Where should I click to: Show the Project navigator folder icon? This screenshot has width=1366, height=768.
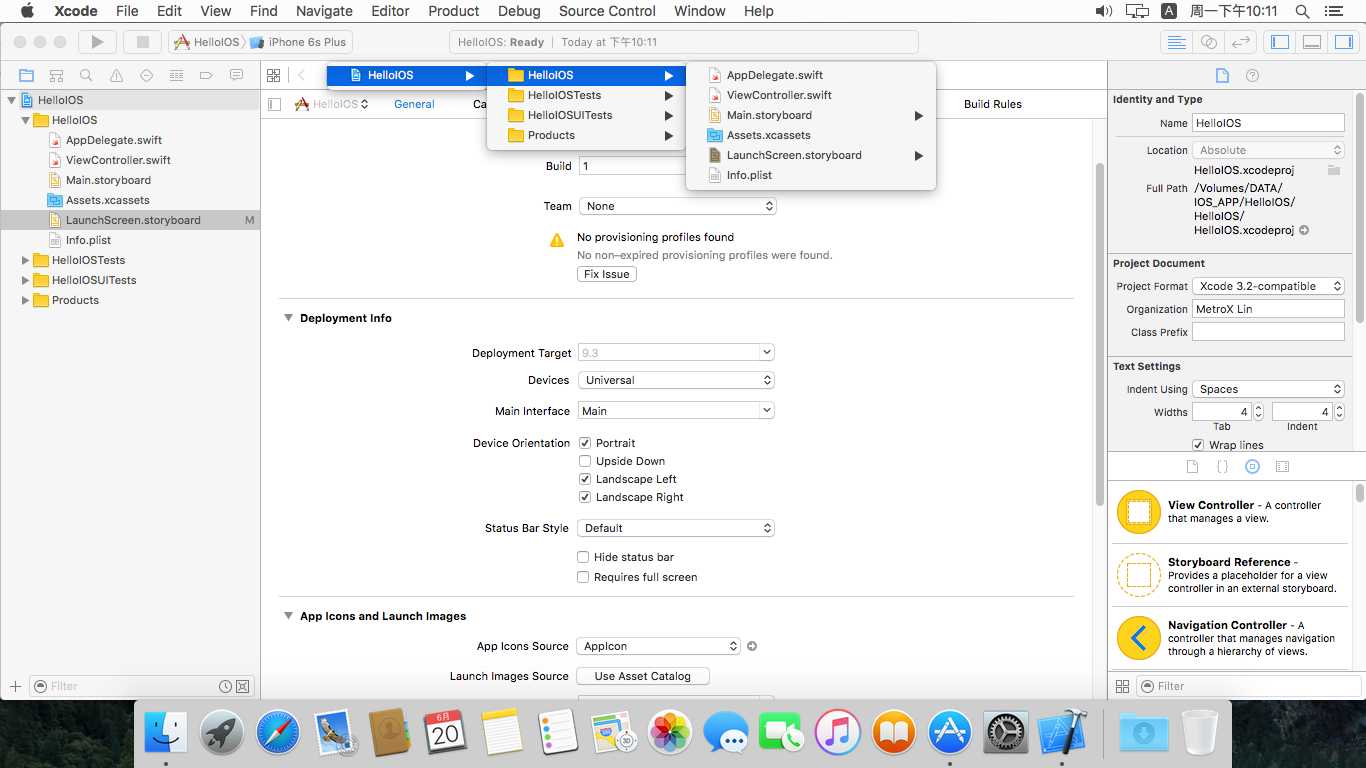click(26, 75)
